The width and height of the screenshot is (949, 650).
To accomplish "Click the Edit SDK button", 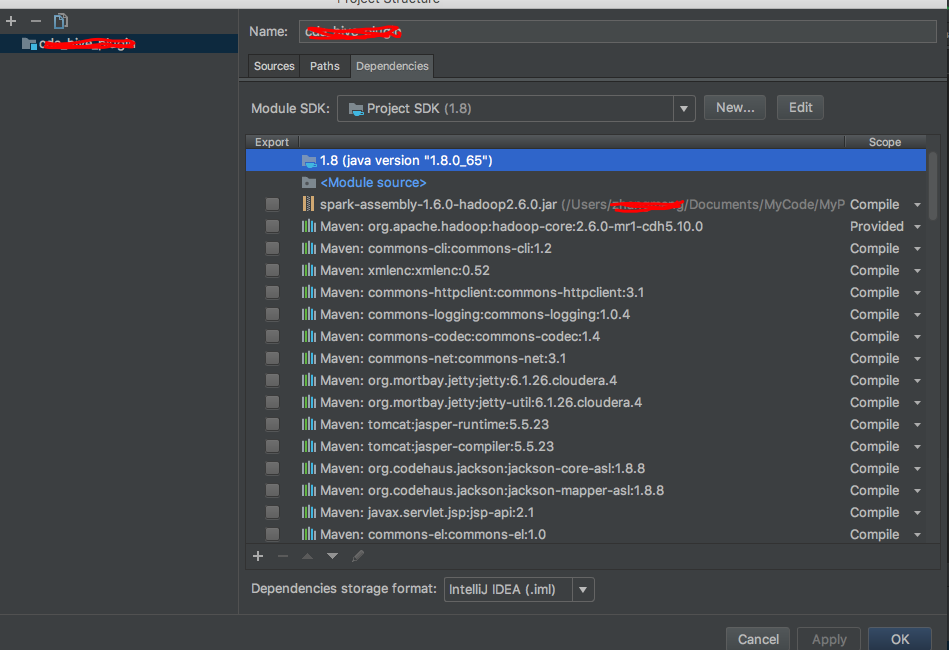I will point(800,108).
